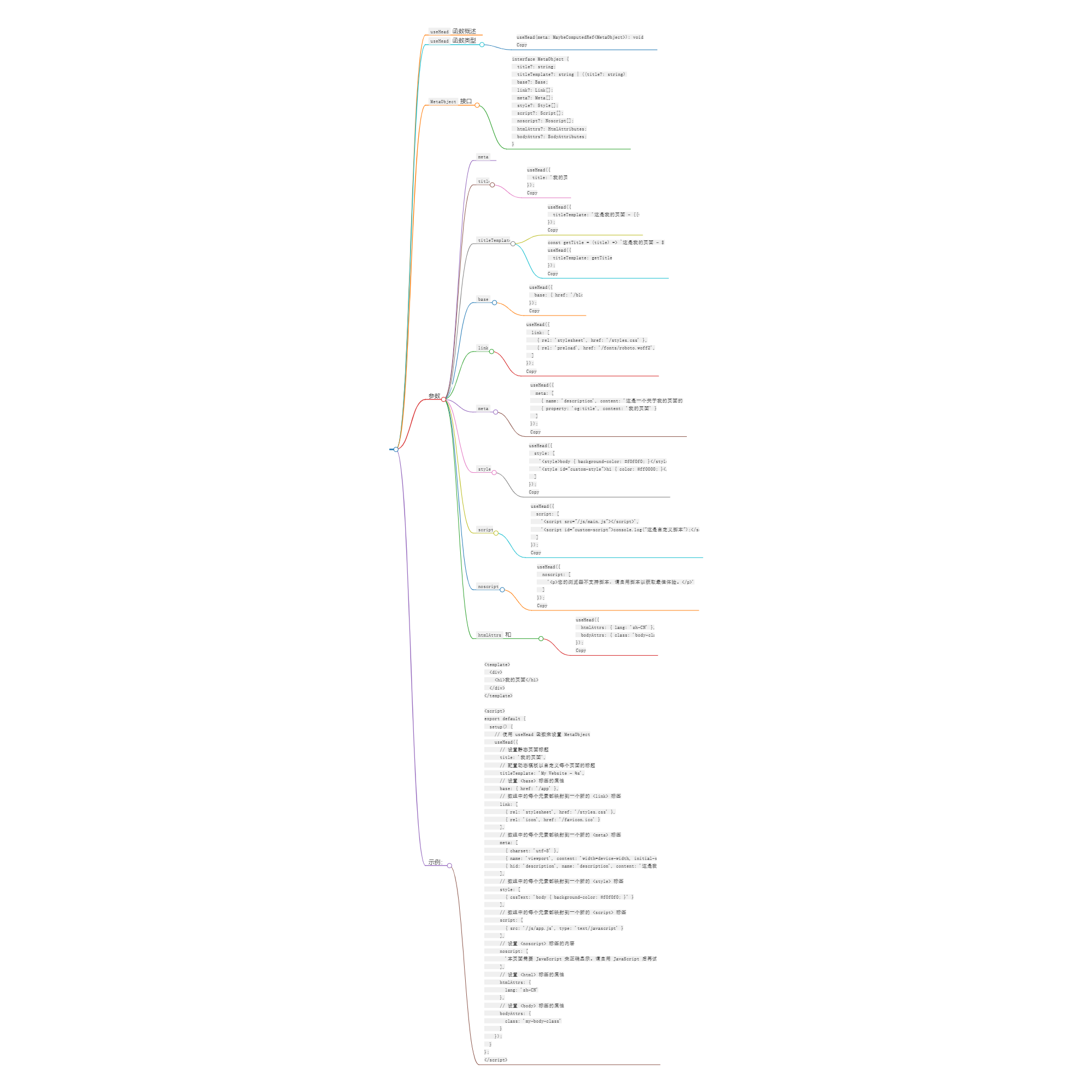Viewport: 1092px width, 1092px height.
Task: Select the script useHead menu item
Action: point(486,527)
